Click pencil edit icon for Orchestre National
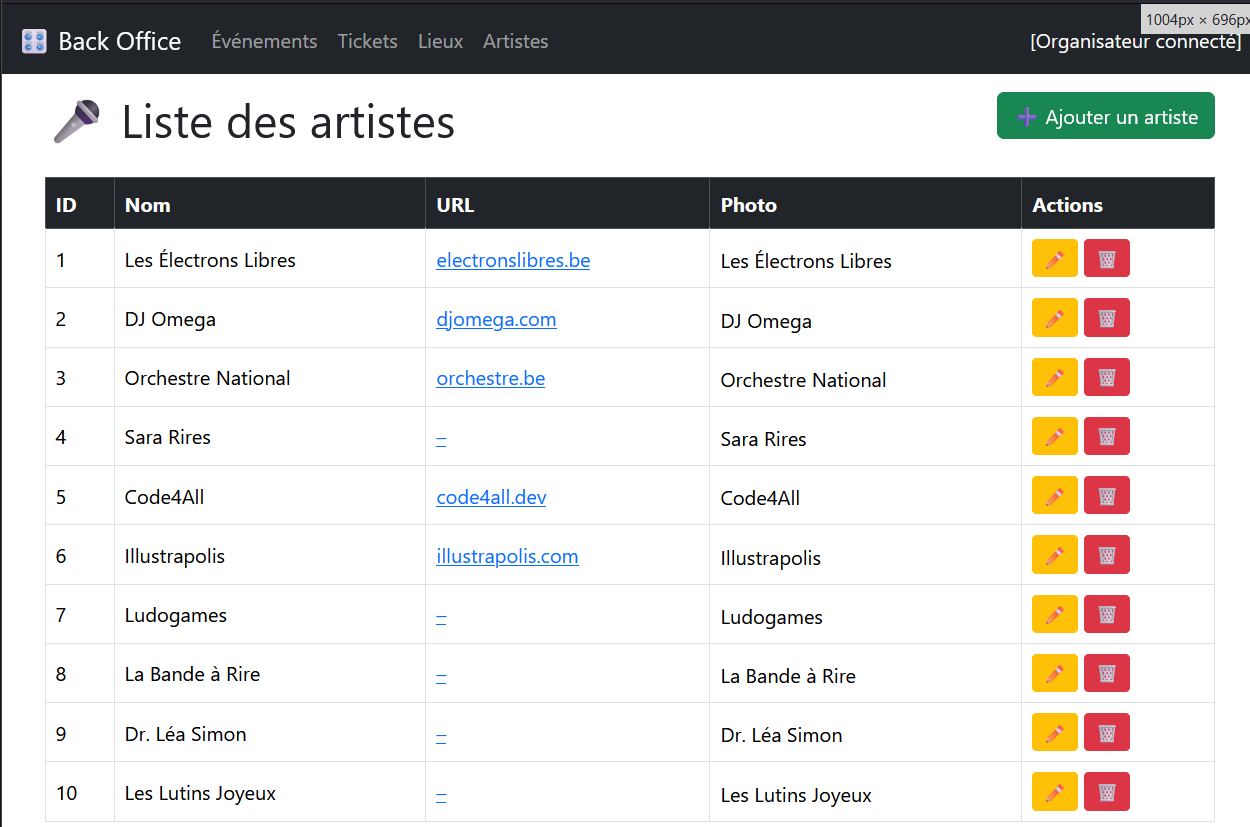Image resolution: width=1250 pixels, height=827 pixels. (x=1054, y=377)
